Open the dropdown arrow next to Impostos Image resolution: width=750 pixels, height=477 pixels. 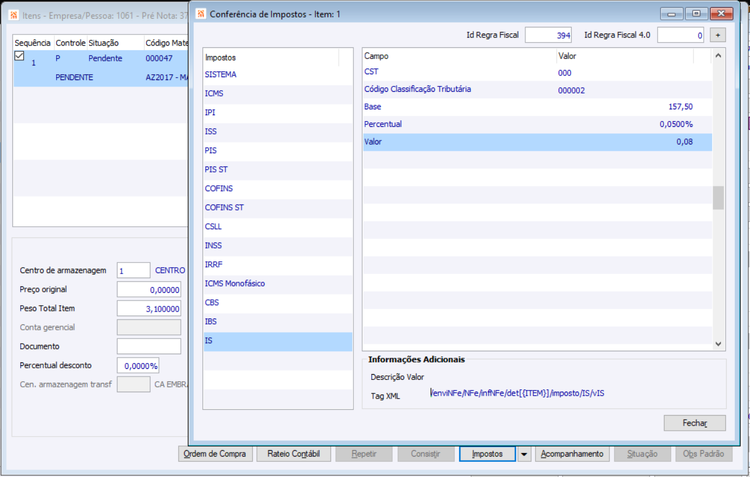coord(524,454)
